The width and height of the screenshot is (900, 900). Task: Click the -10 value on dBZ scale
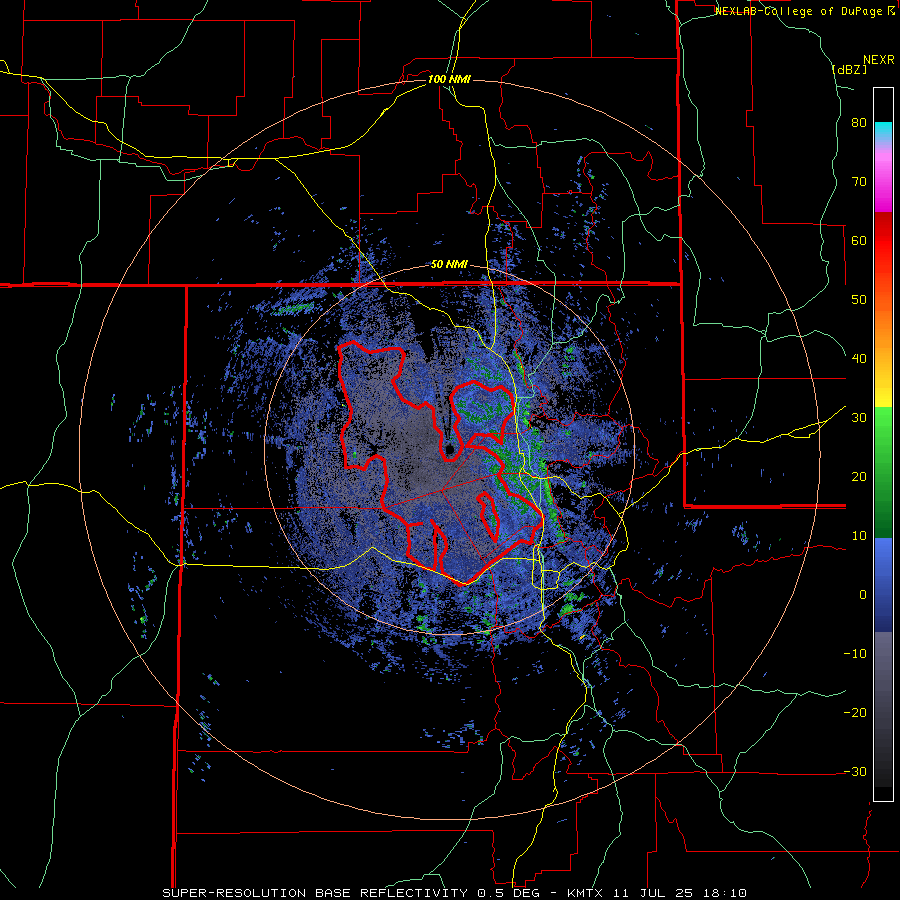click(x=855, y=653)
